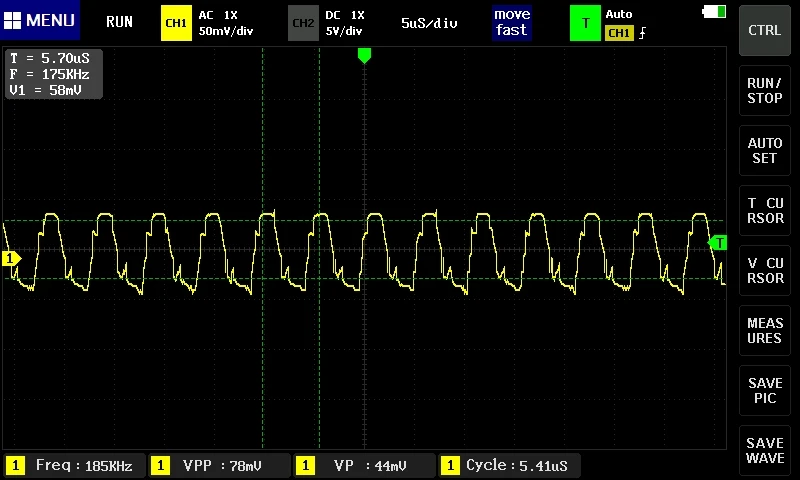Save screenshot with SAVE PIC
800x480 pixels.
(x=764, y=391)
